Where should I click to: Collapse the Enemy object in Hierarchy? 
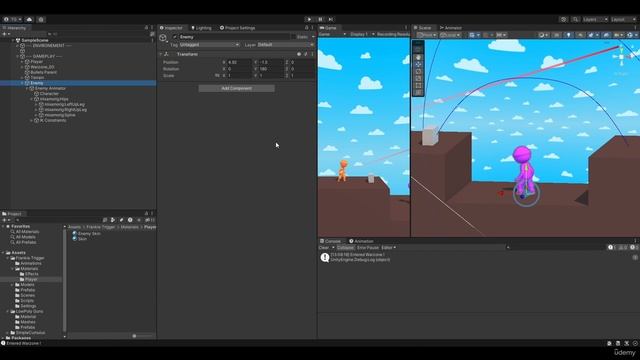22,83
